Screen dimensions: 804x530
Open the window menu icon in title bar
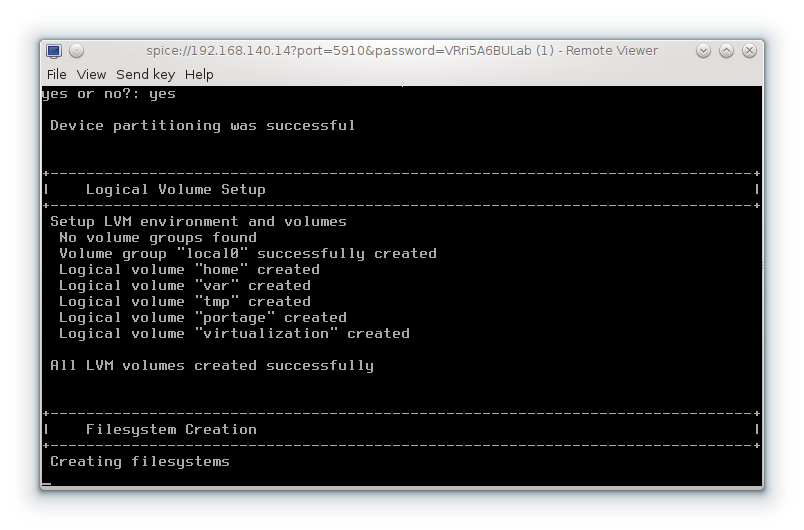[x=54, y=51]
